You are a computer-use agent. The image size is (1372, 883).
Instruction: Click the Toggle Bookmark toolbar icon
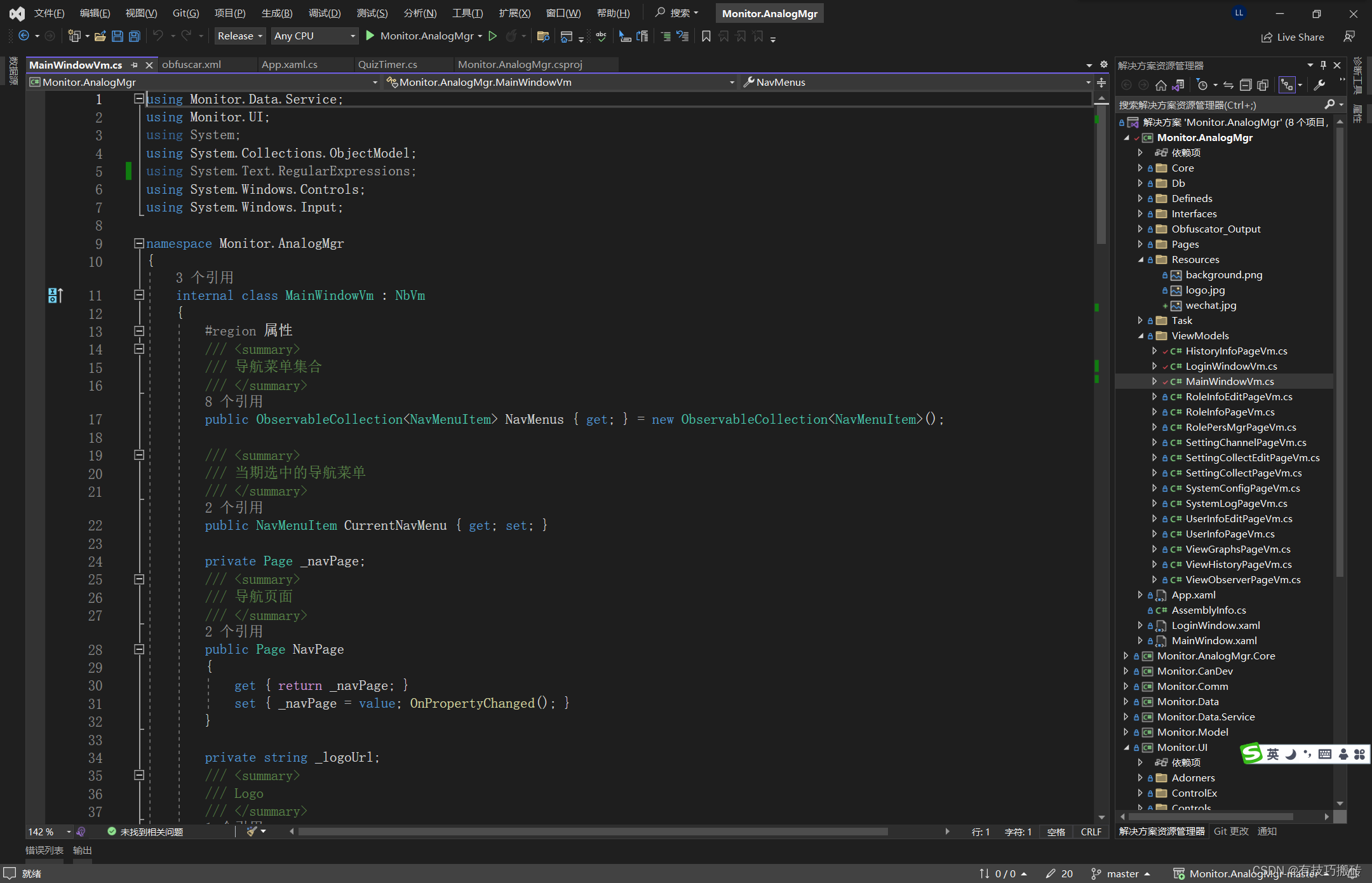click(x=706, y=36)
